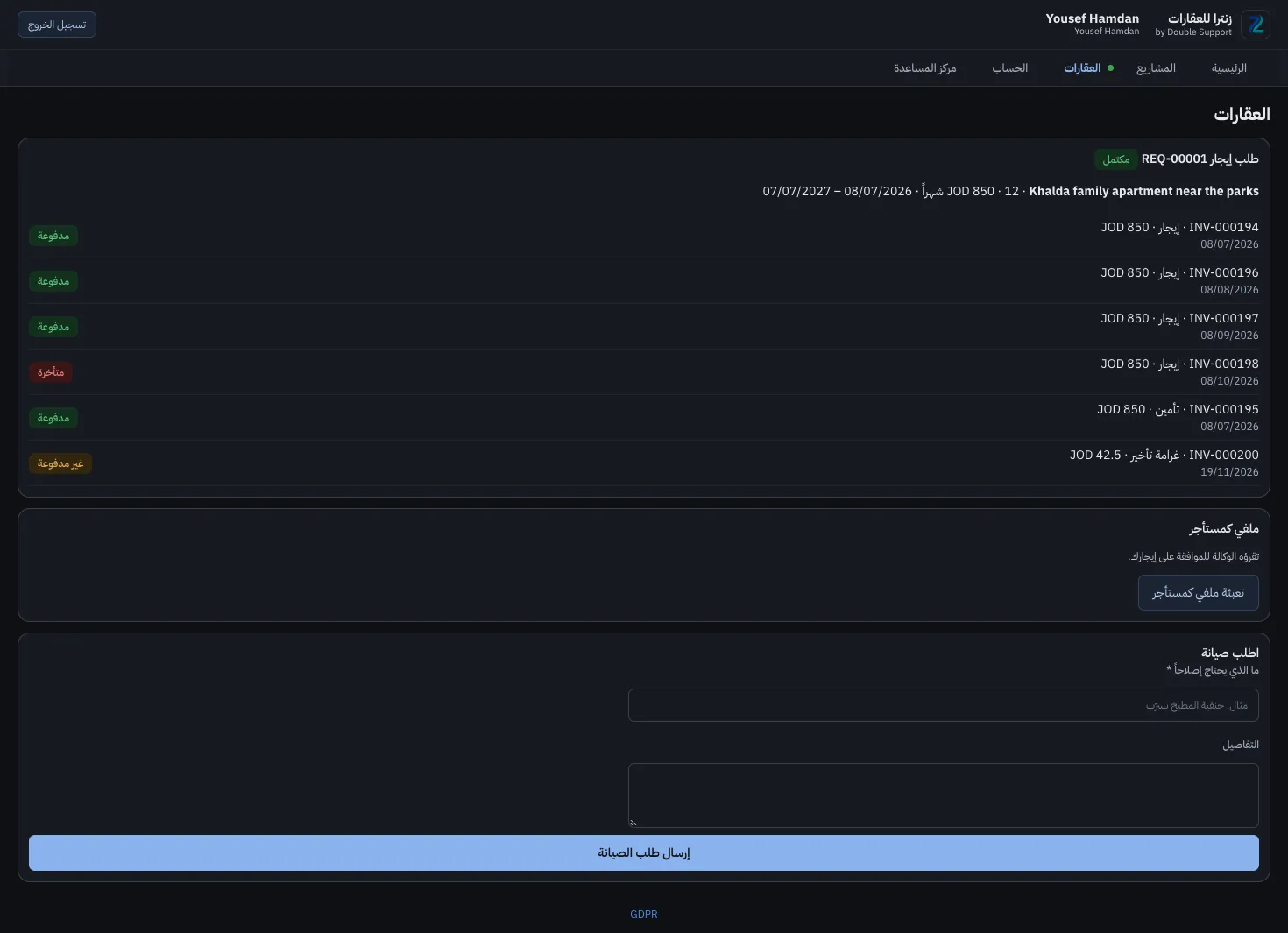Click the غير مدفوعة unpaid badge for INV-000200
1288x933 pixels.
(x=60, y=463)
